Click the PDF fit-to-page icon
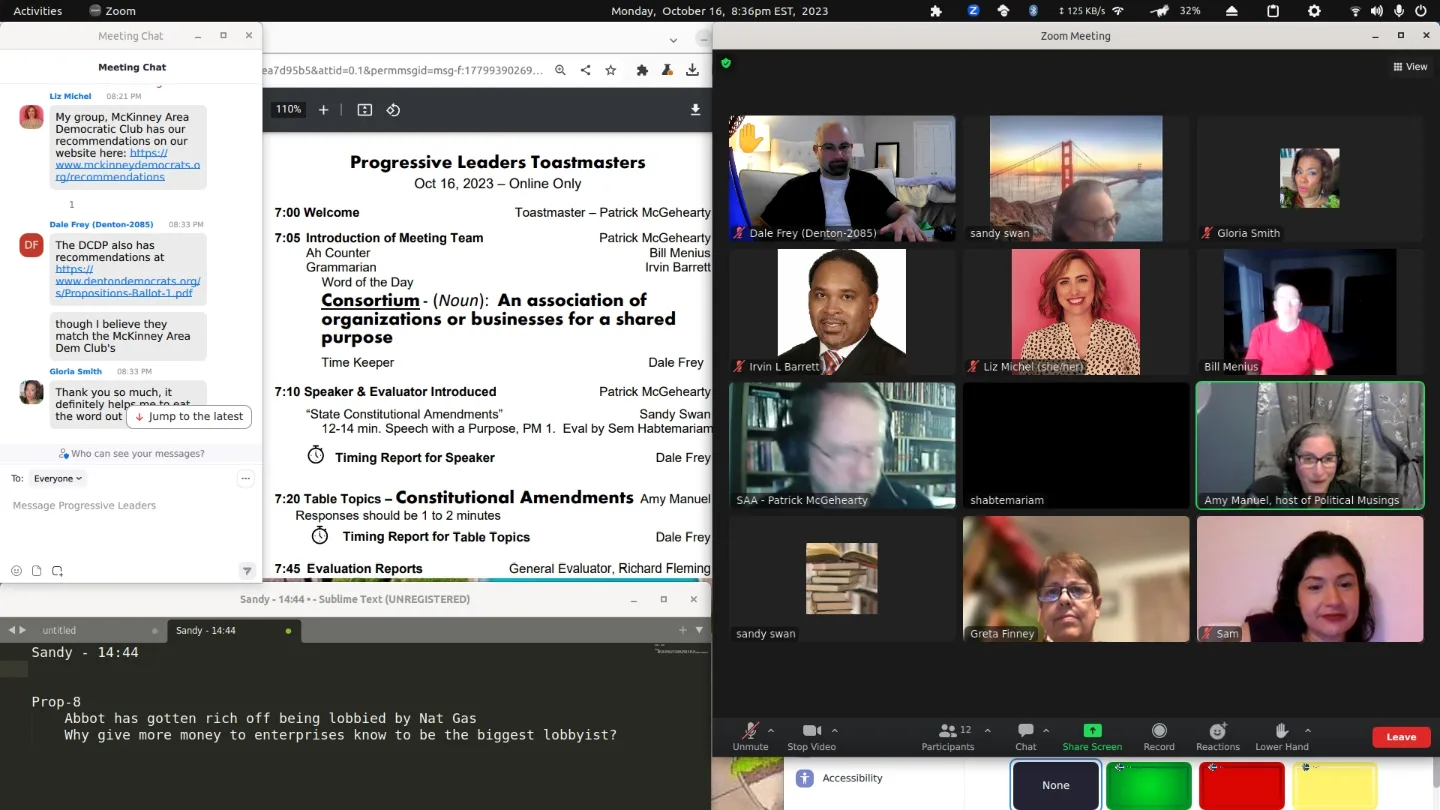The width and height of the screenshot is (1440, 810). coord(365,110)
